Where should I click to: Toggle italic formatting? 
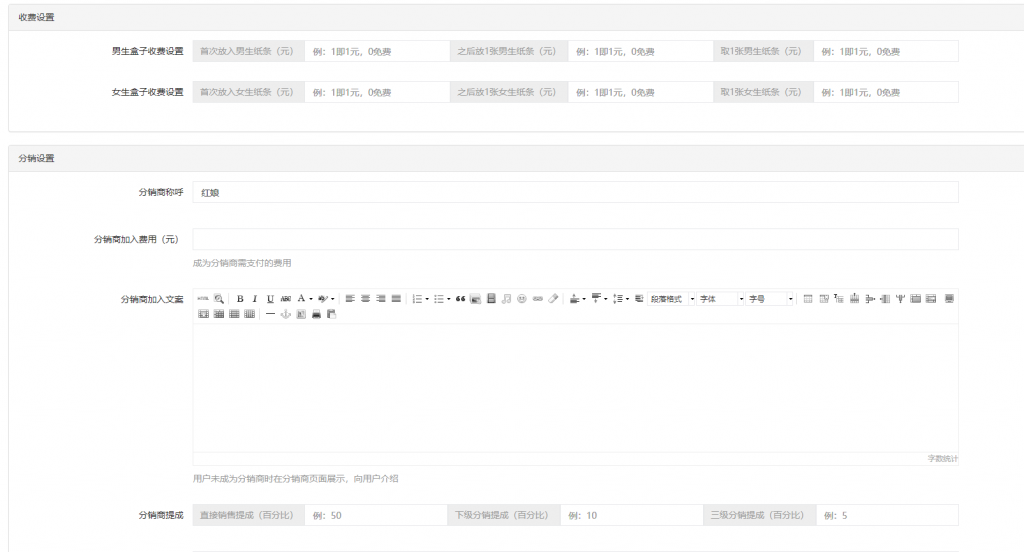(x=255, y=299)
